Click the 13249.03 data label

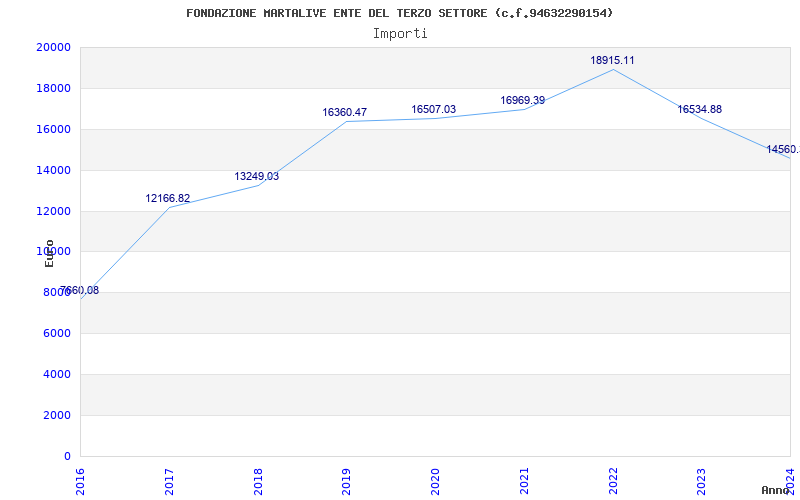(256, 177)
